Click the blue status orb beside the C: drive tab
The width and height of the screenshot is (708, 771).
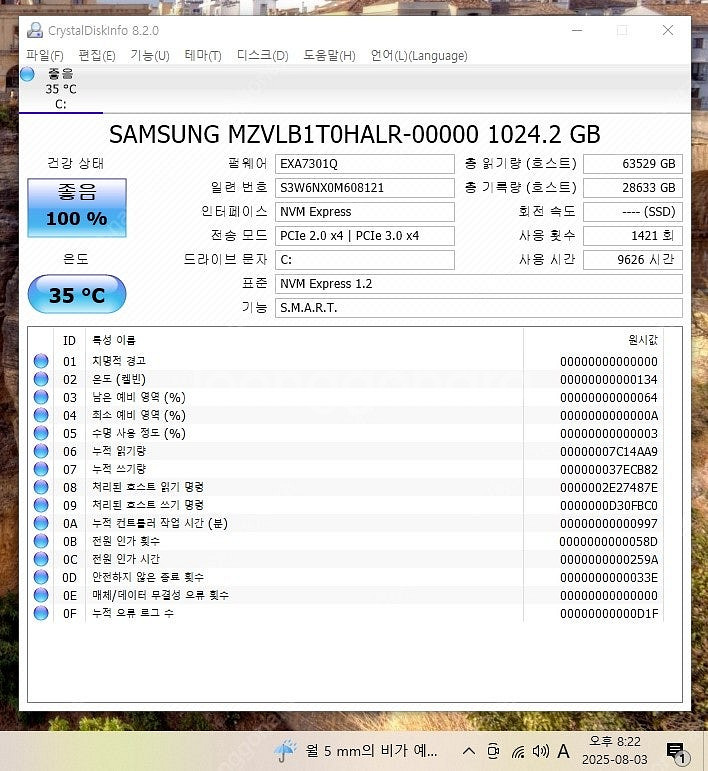pyautogui.click(x=28, y=74)
